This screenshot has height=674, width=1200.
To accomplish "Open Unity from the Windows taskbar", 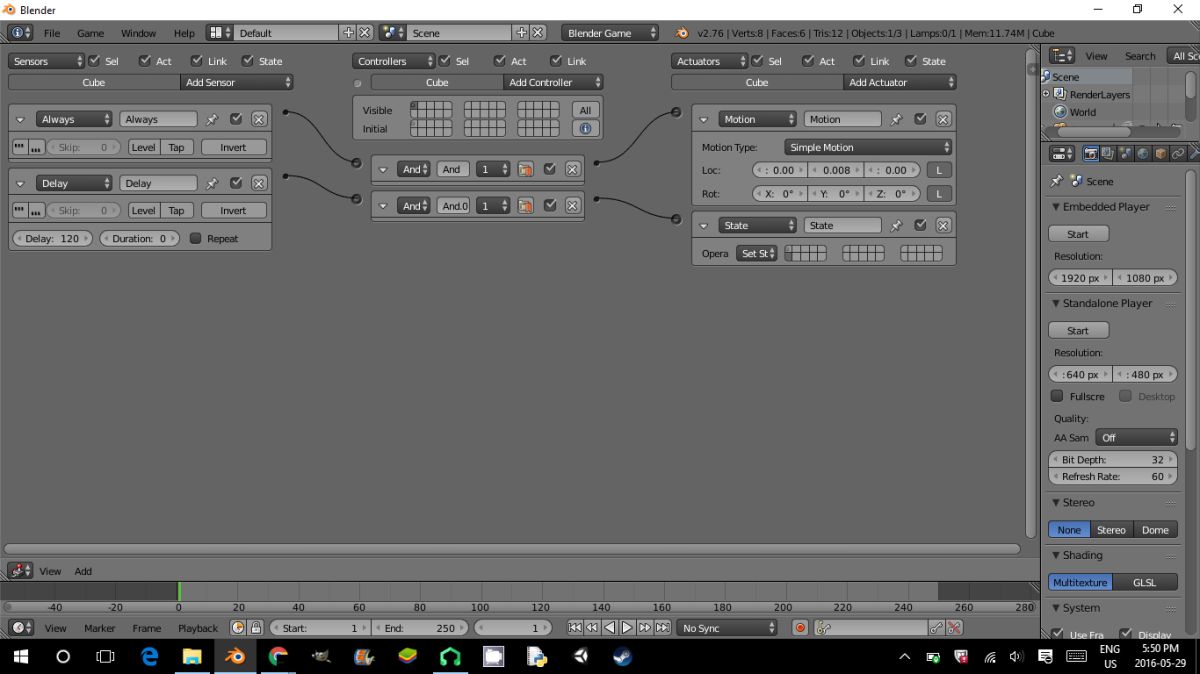I will click(x=580, y=657).
